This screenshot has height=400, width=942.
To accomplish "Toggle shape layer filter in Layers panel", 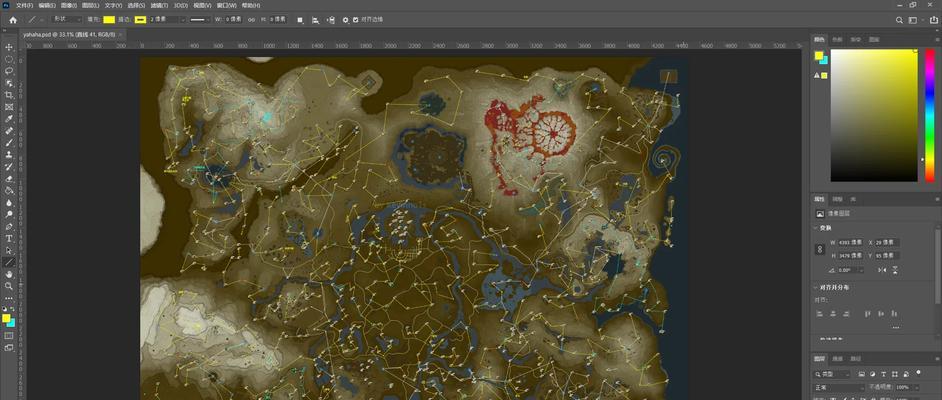I will [895, 374].
